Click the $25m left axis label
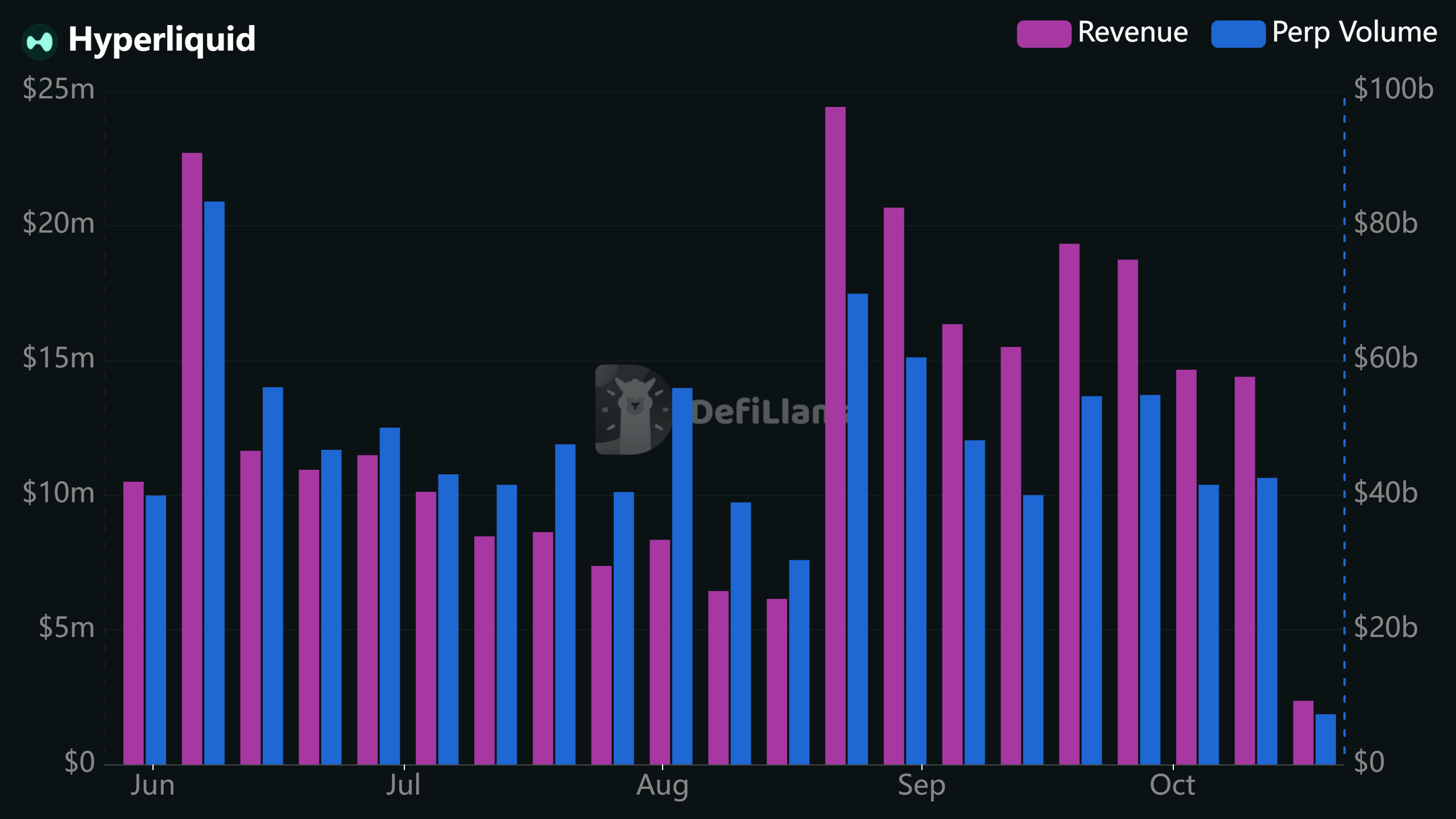The height and width of the screenshot is (819, 1456). click(59, 89)
